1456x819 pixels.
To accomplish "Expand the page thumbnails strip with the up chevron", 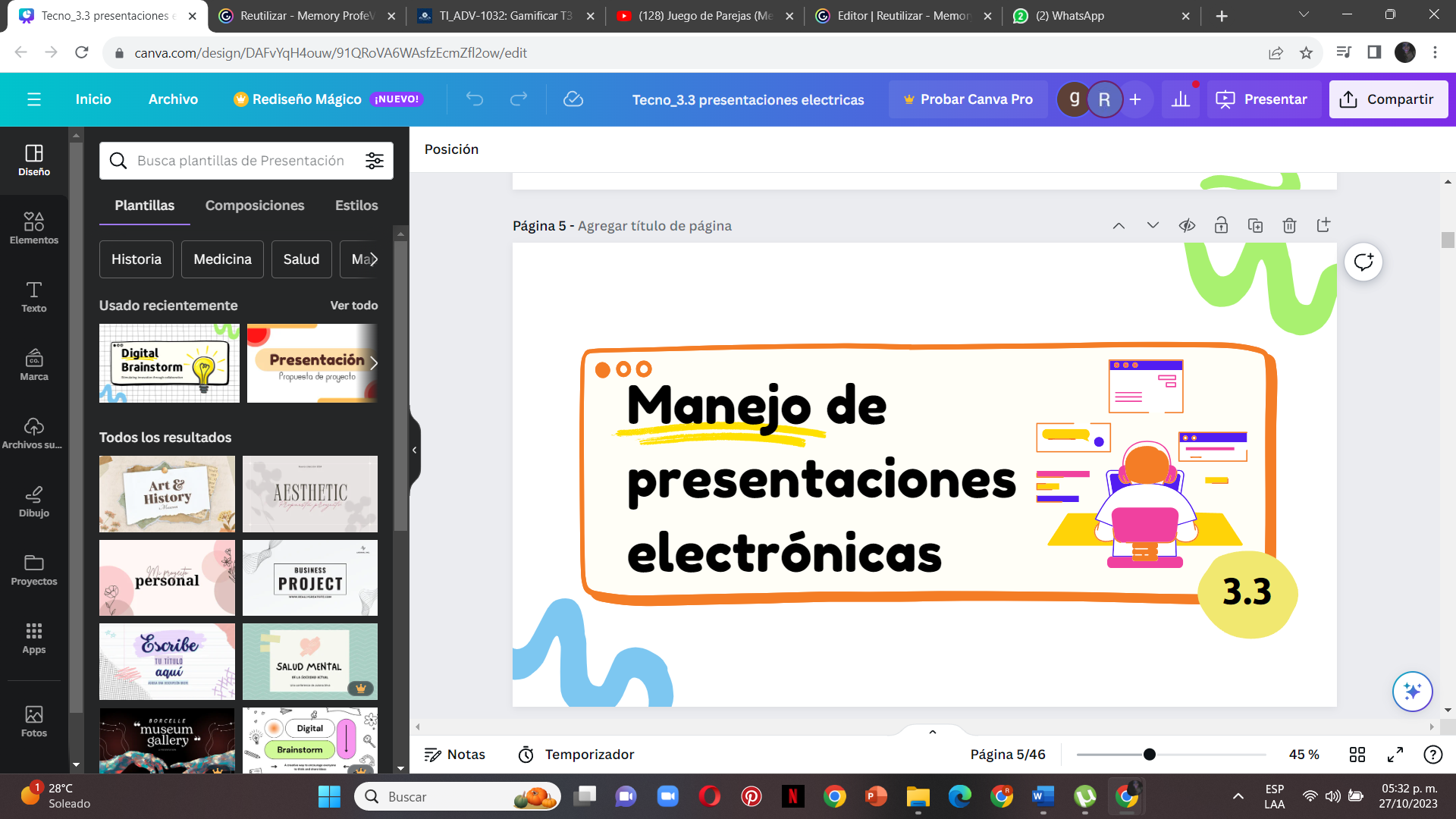I will tap(933, 732).
